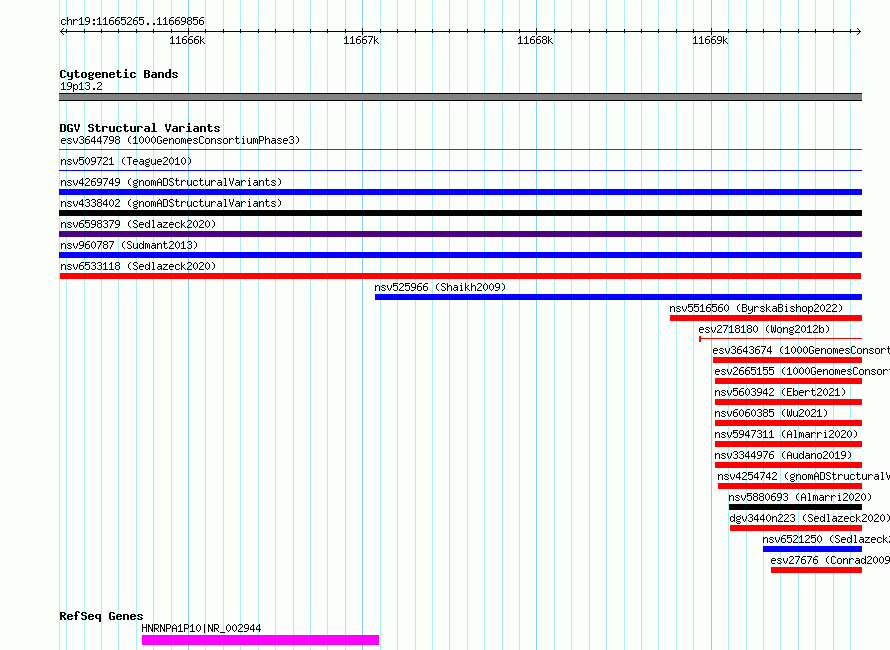Click the left arrow of the ruler
This screenshot has width=890, height=650.
(62, 31)
